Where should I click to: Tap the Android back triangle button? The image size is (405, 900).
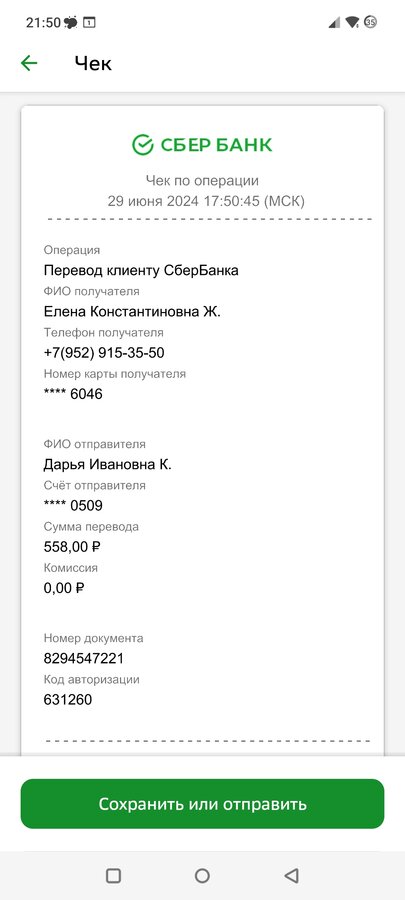291,875
